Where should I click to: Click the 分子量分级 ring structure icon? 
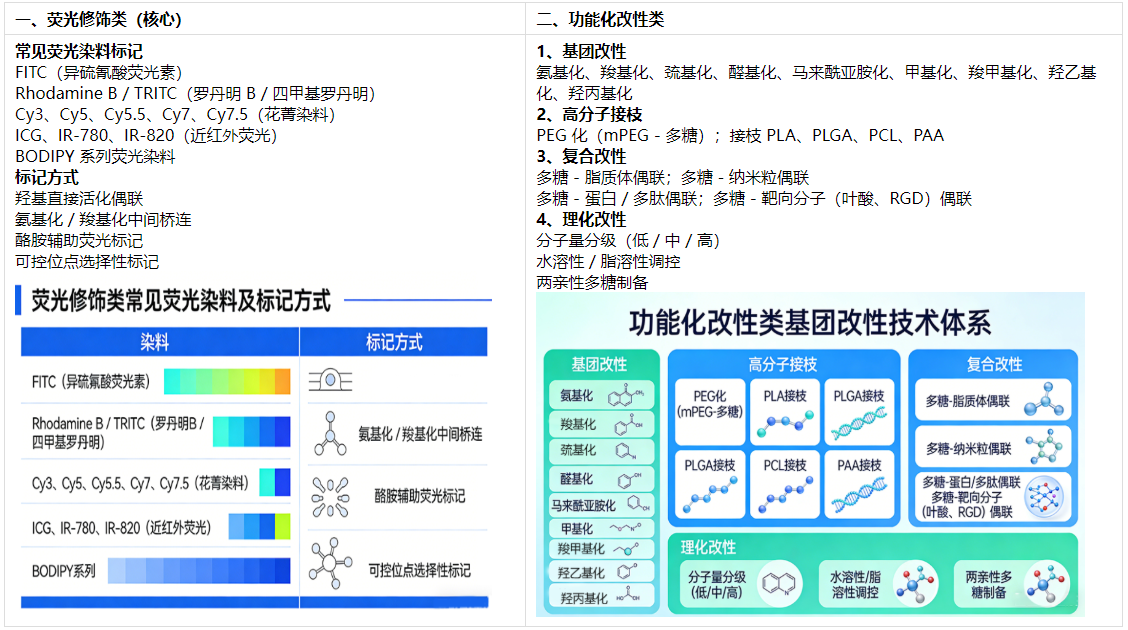tap(779, 582)
